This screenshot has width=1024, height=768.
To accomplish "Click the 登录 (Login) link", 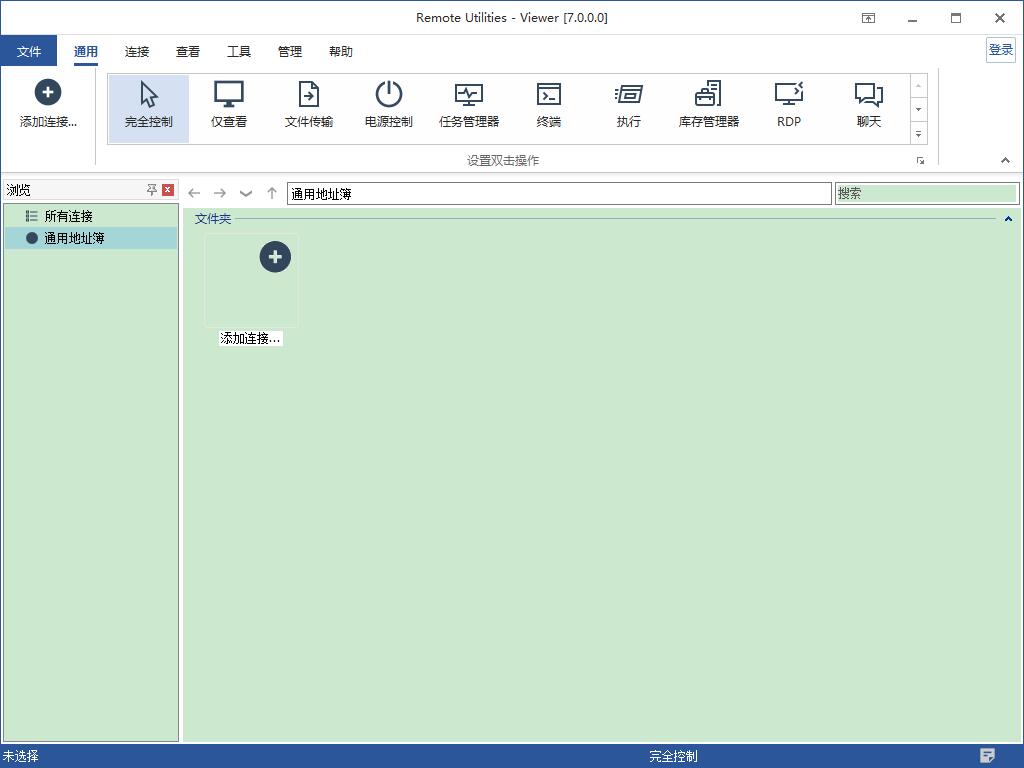I will [1000, 49].
